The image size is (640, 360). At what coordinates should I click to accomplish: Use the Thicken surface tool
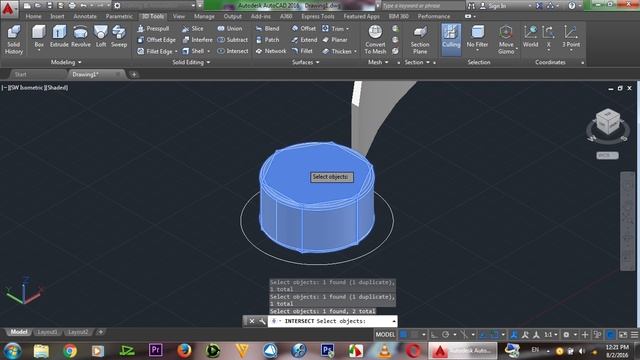pyautogui.click(x=337, y=51)
